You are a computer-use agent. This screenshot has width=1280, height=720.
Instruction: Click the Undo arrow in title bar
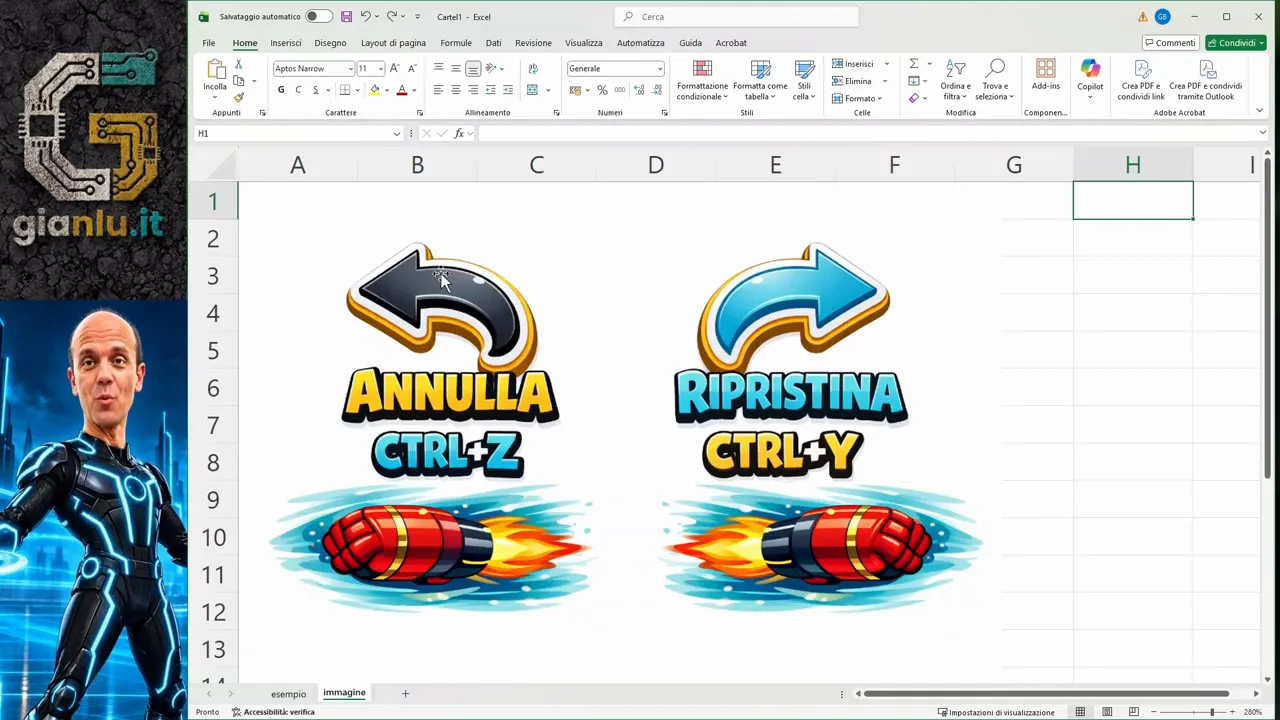[x=365, y=17]
